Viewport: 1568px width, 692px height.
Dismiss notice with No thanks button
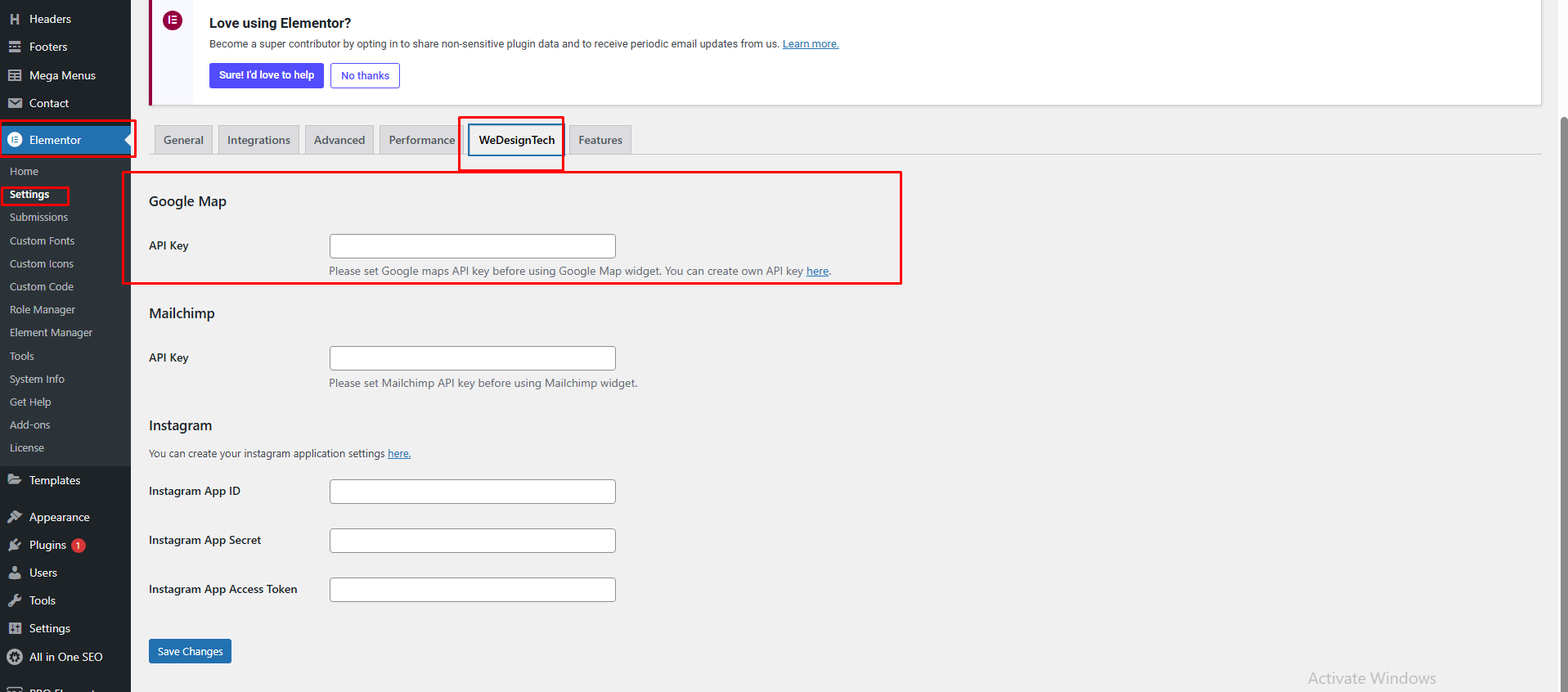coord(365,75)
